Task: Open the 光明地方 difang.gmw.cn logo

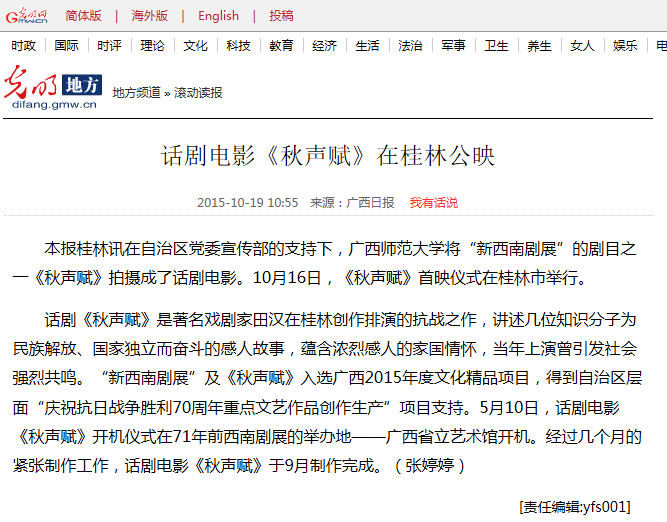Action: (53, 87)
